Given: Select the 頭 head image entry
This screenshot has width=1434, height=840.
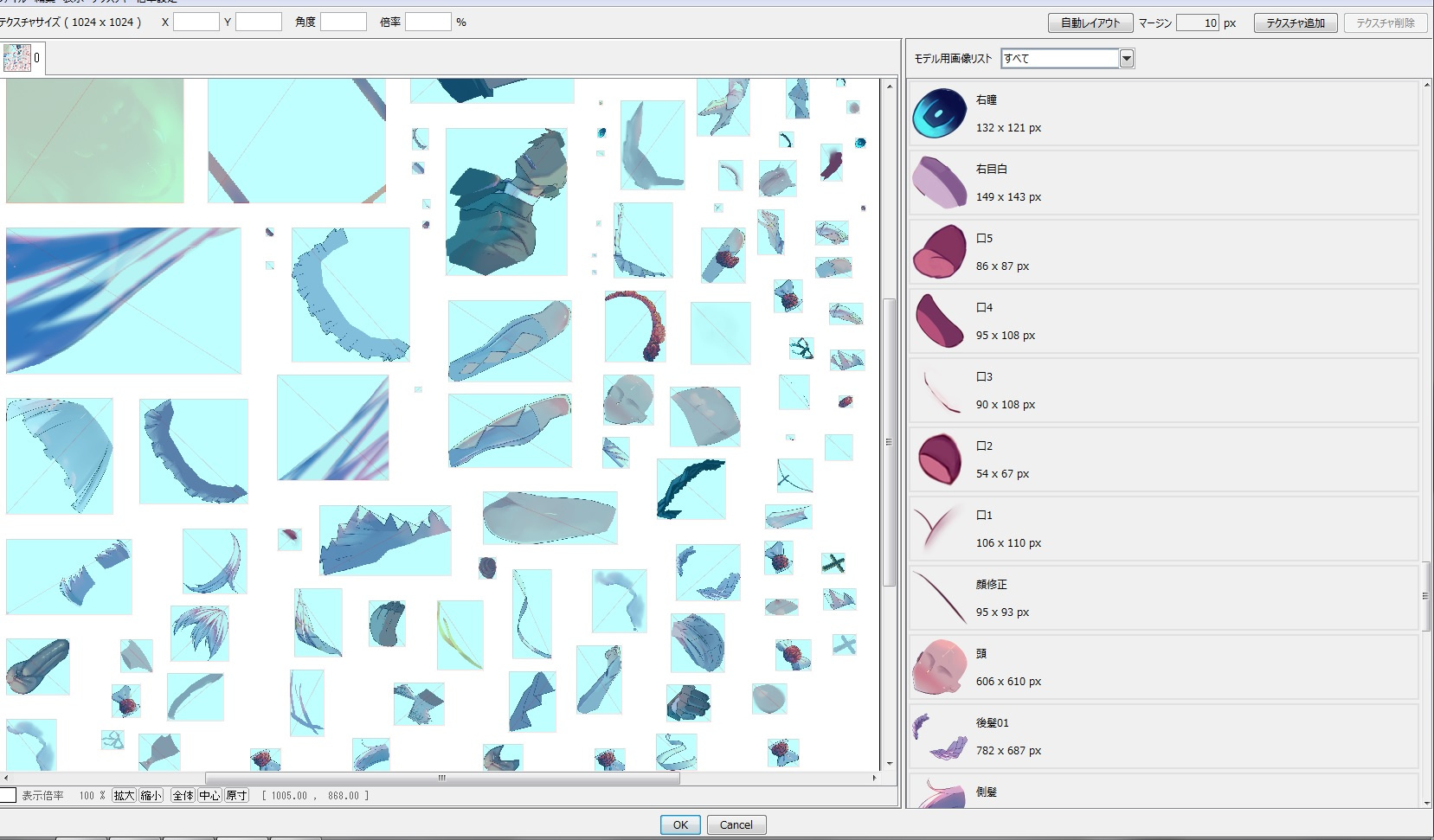Looking at the screenshot, I should click(x=1163, y=667).
